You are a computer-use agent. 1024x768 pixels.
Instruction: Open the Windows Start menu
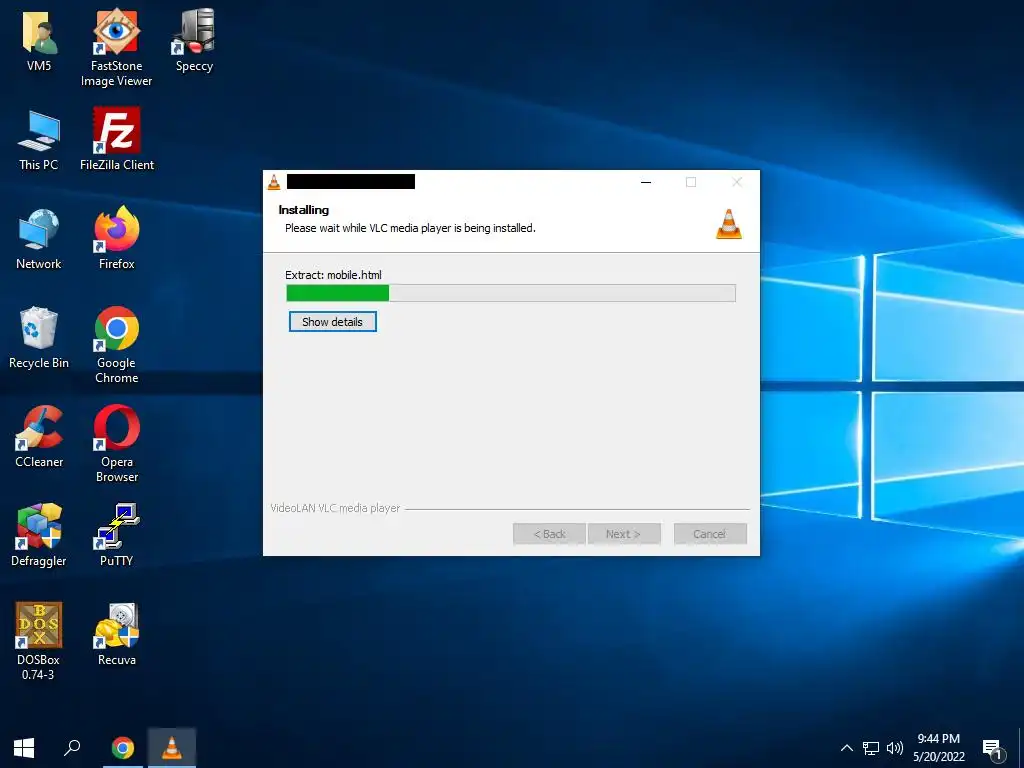[x=24, y=748]
